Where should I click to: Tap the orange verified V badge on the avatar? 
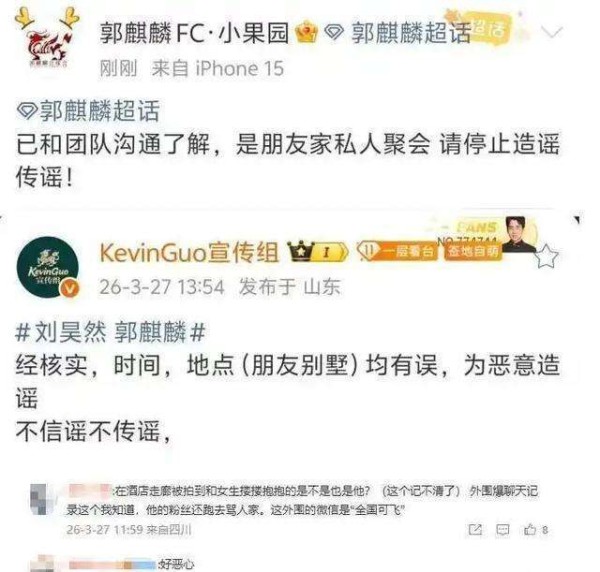pyautogui.click(x=70, y=288)
